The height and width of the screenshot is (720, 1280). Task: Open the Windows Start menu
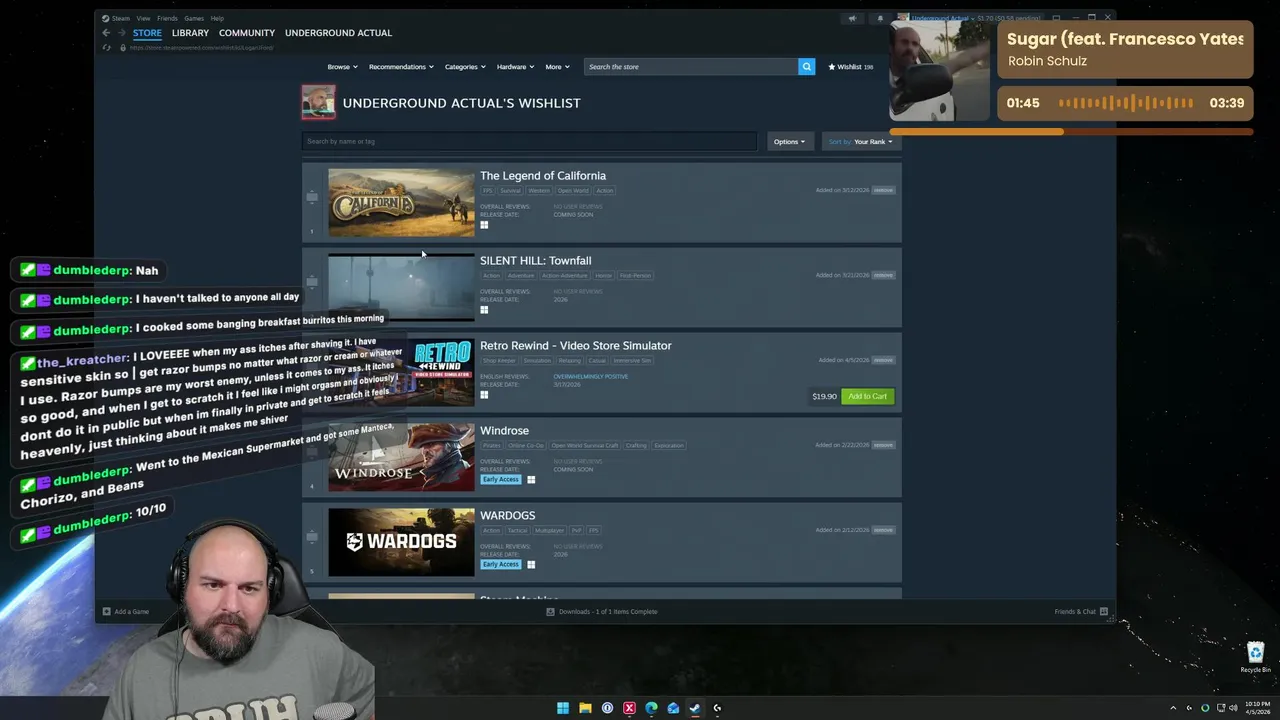(x=563, y=708)
